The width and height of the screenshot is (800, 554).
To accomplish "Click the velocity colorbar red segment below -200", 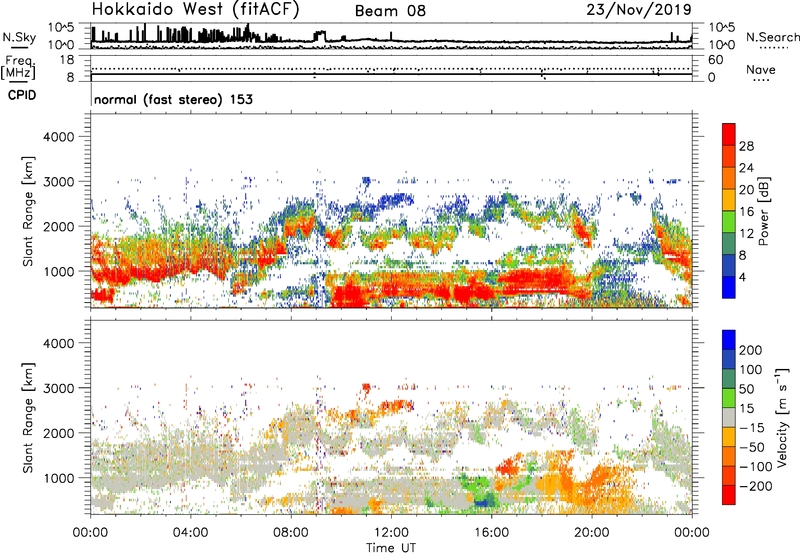I will click(x=729, y=495).
